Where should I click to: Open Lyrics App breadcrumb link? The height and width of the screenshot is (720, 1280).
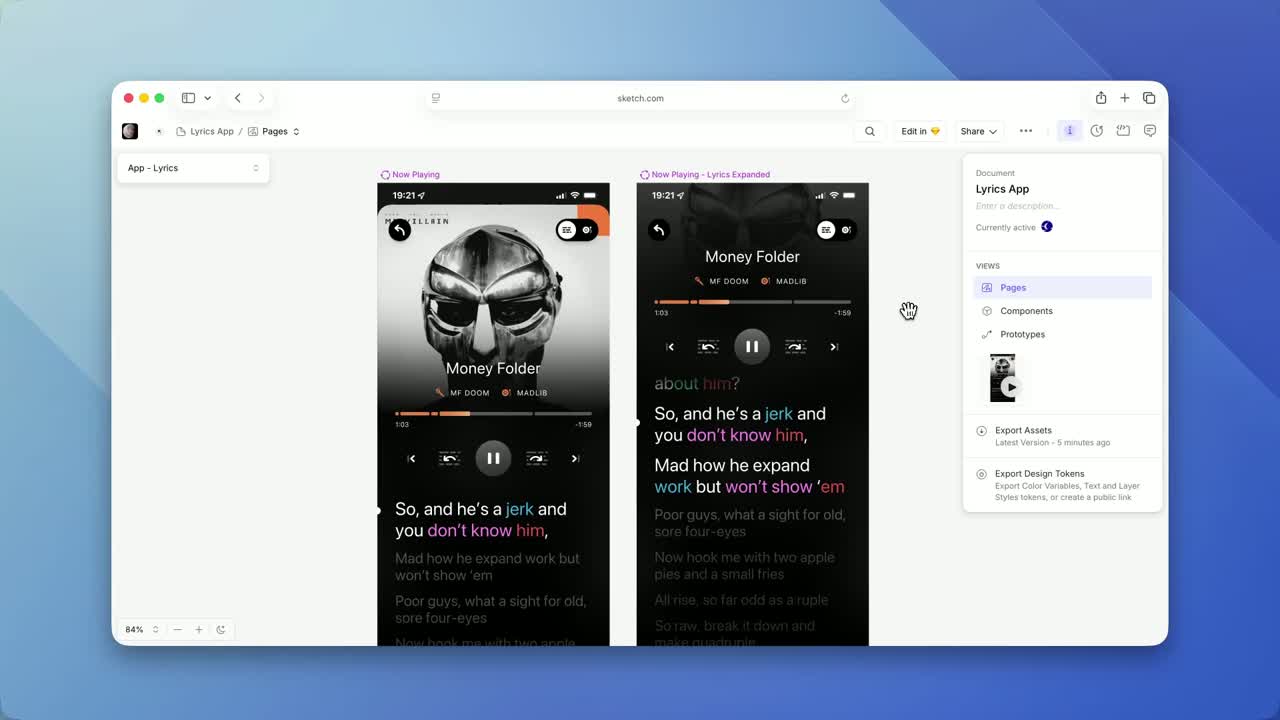click(205, 131)
